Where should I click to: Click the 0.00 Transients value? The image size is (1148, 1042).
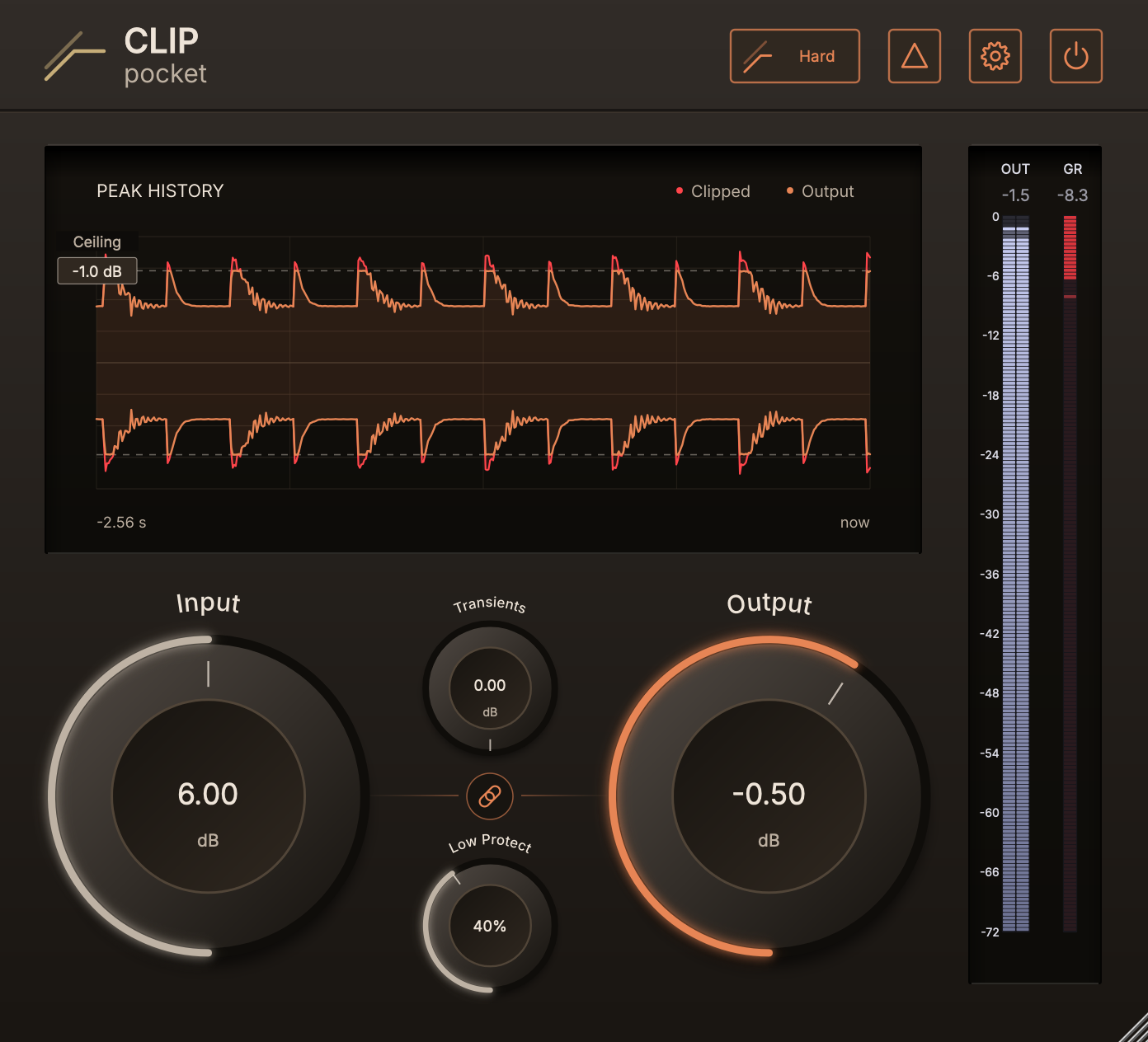click(x=490, y=685)
